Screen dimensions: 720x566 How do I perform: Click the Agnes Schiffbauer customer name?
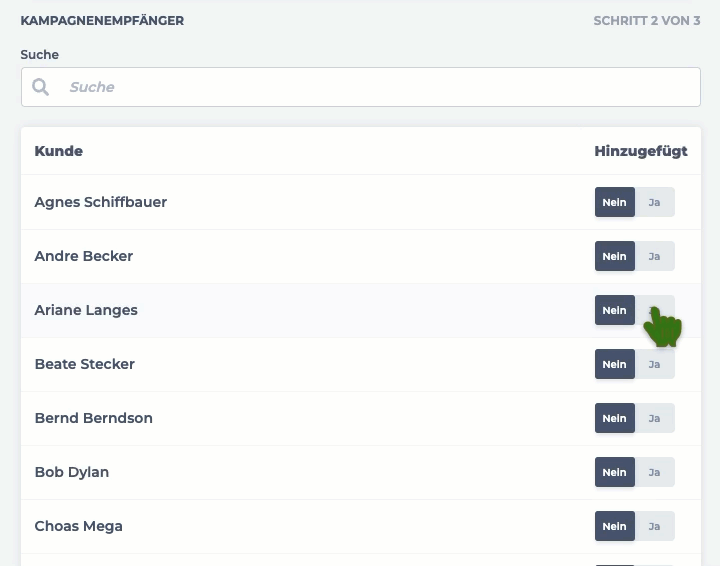pos(101,202)
